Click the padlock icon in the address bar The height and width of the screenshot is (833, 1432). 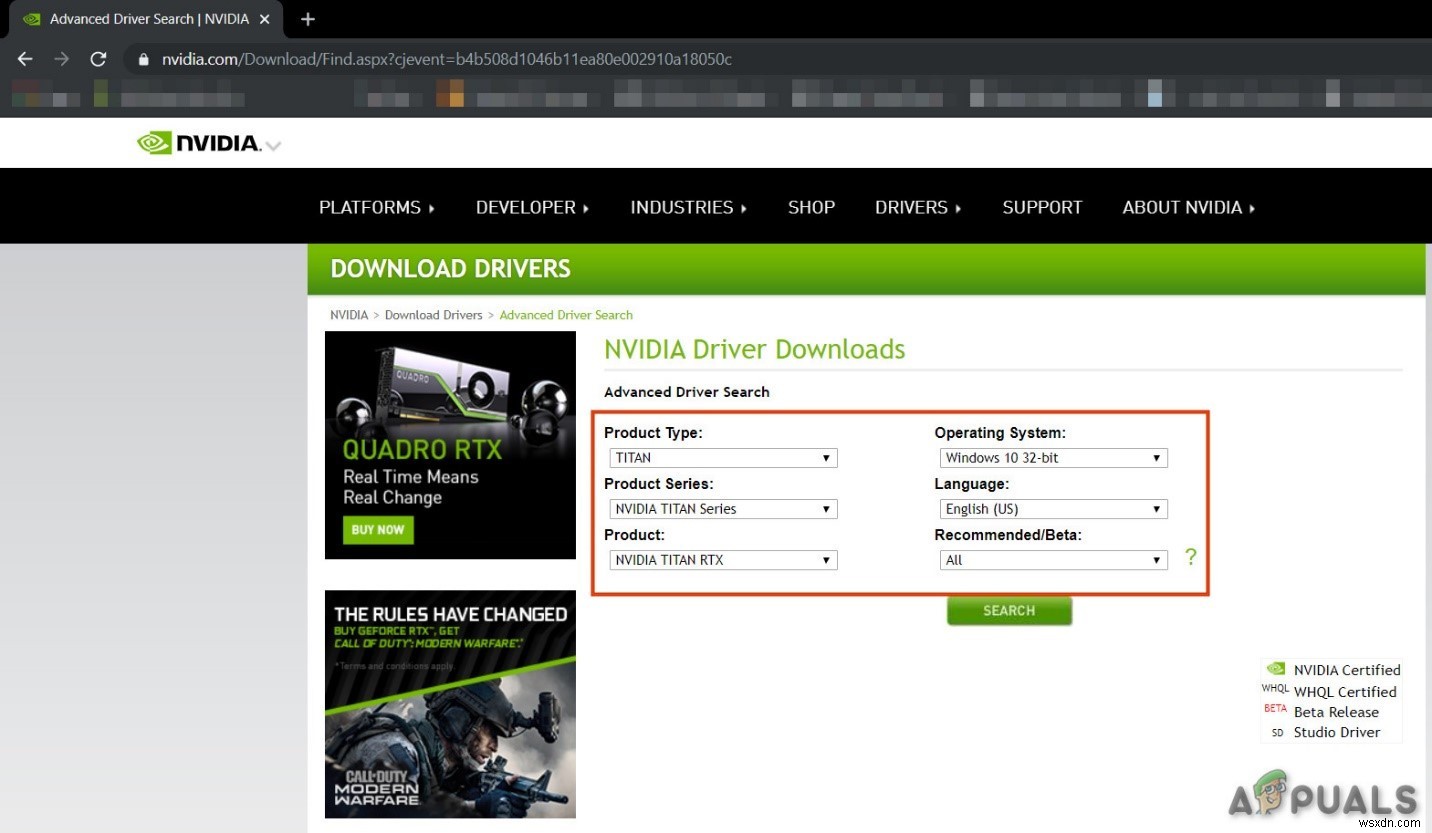(x=143, y=59)
